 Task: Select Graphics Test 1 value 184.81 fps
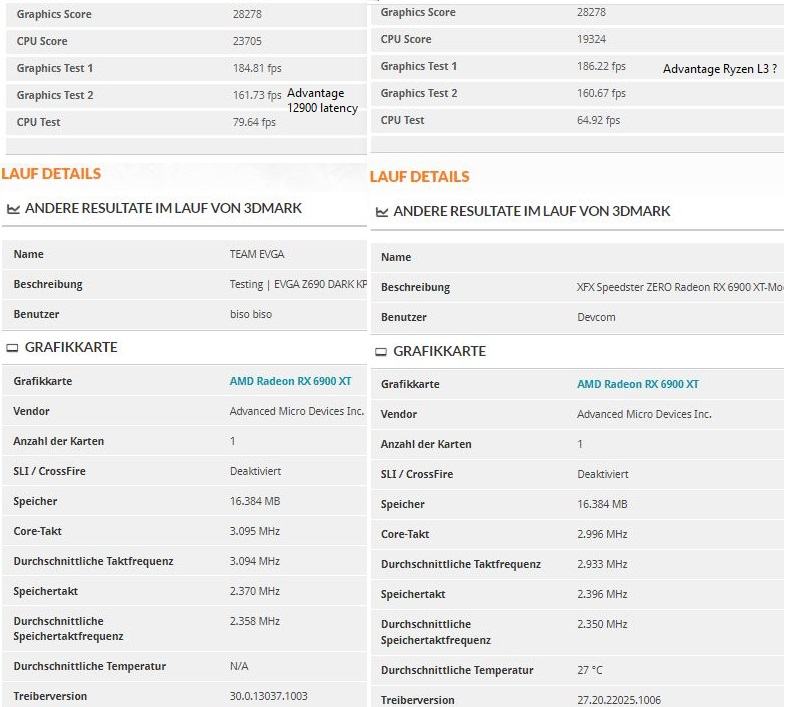[257, 68]
